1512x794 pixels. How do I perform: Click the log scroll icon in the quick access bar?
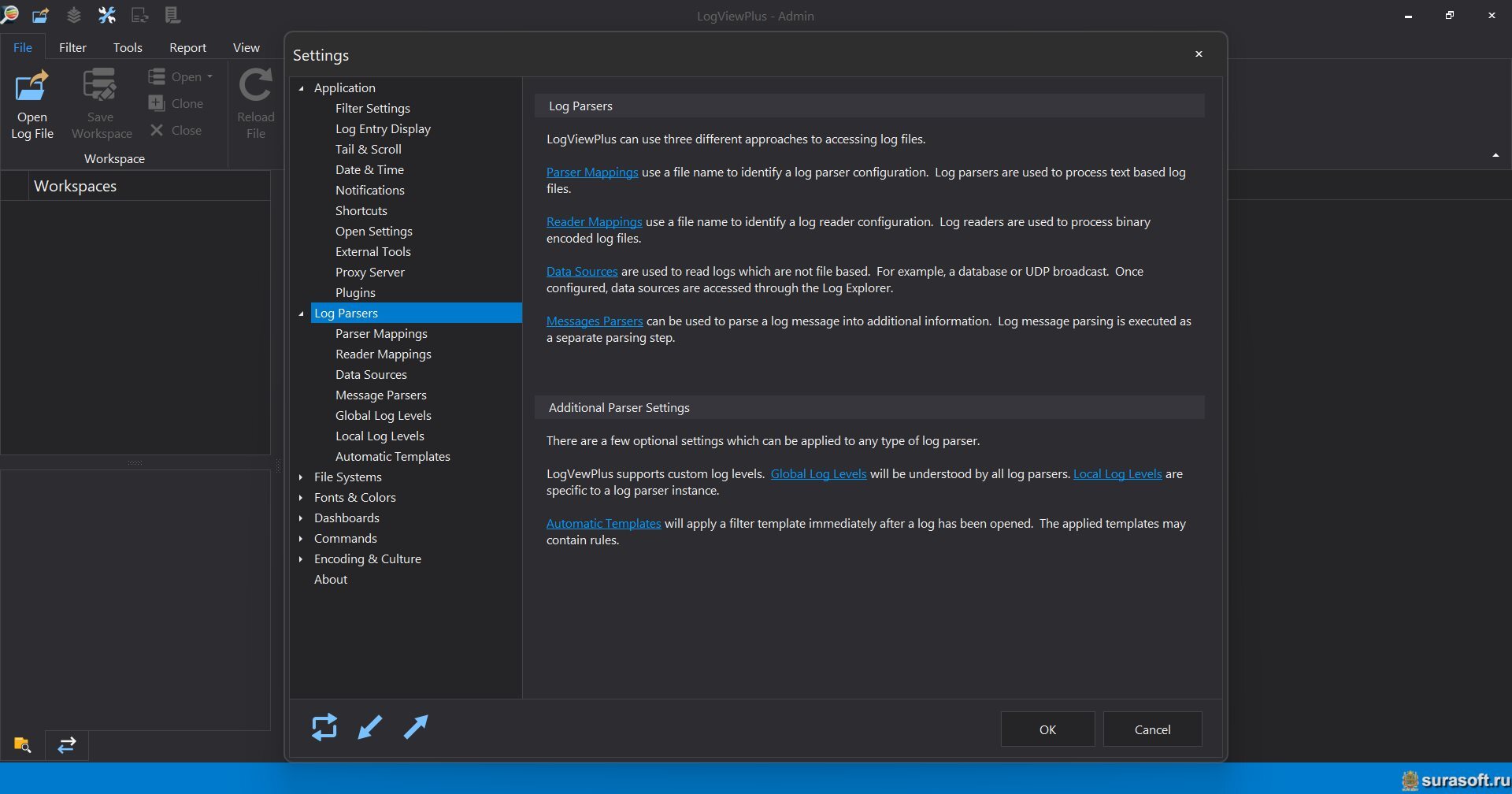173,15
